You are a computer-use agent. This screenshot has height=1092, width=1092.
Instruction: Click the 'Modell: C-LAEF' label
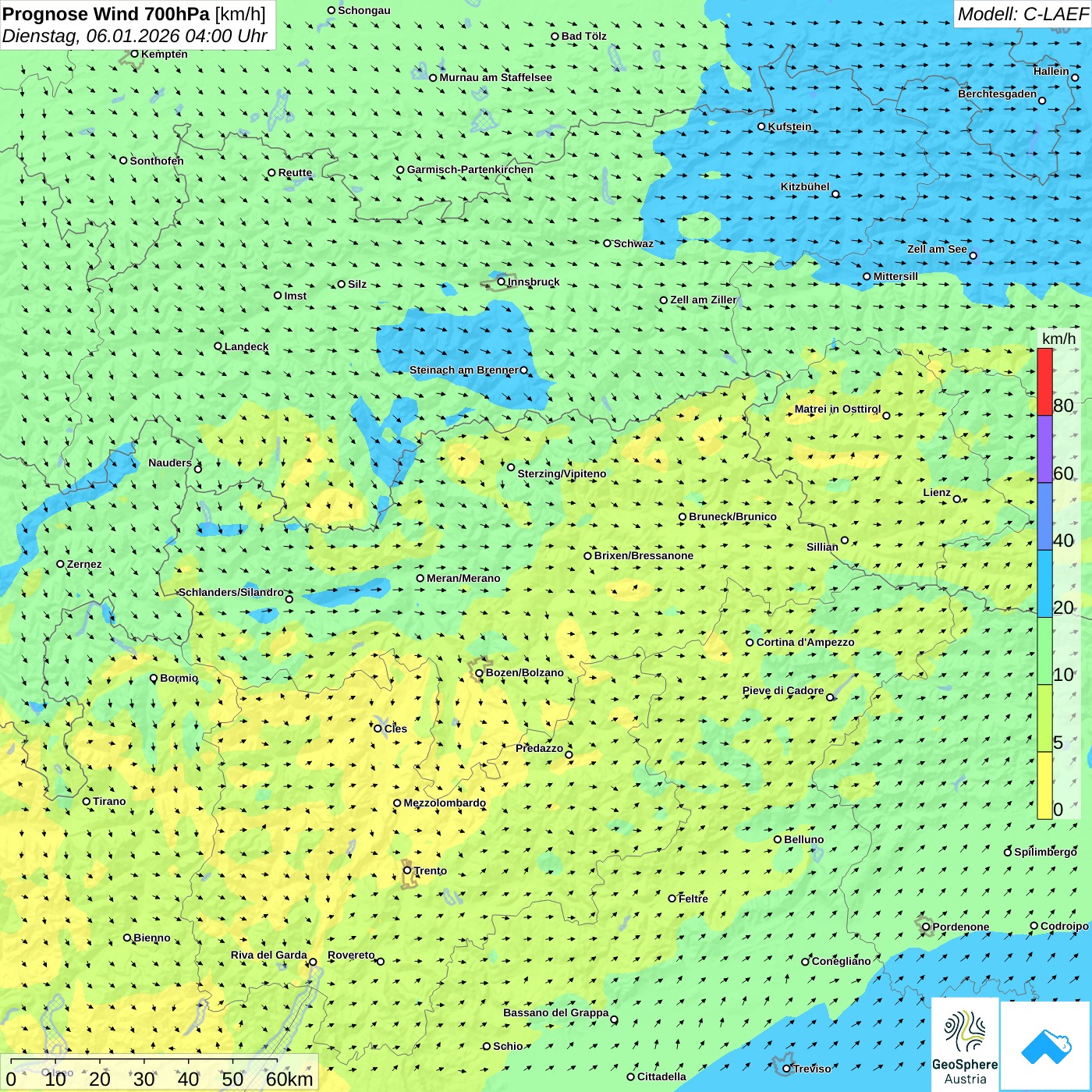pos(1022,14)
